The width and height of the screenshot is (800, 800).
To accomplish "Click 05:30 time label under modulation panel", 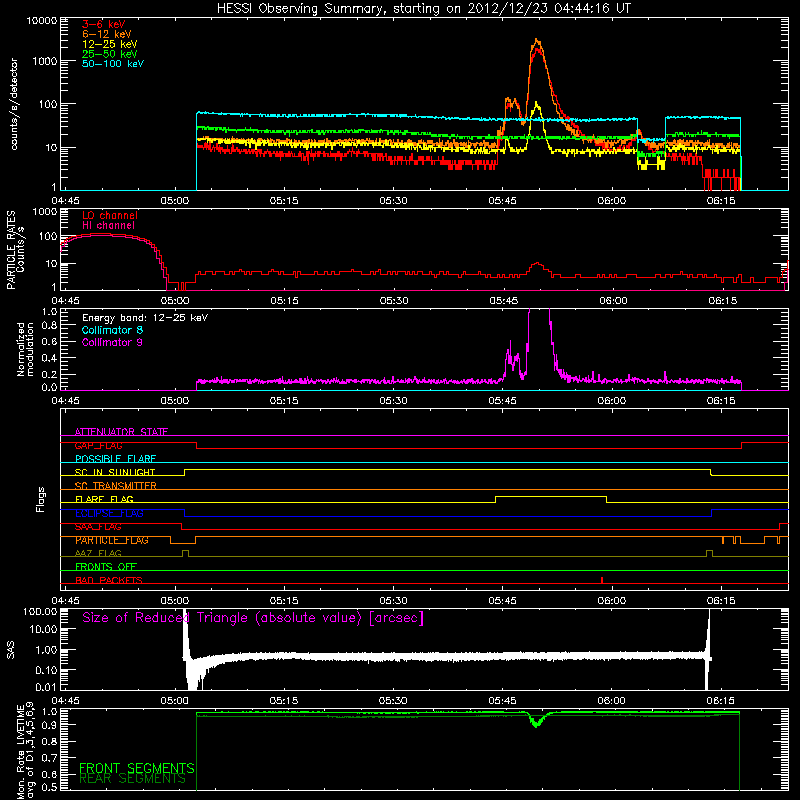I will [393, 401].
